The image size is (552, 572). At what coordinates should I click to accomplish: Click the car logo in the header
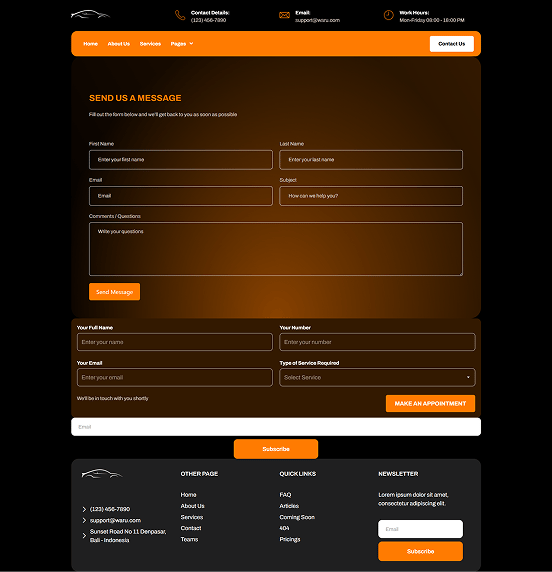(90, 15)
